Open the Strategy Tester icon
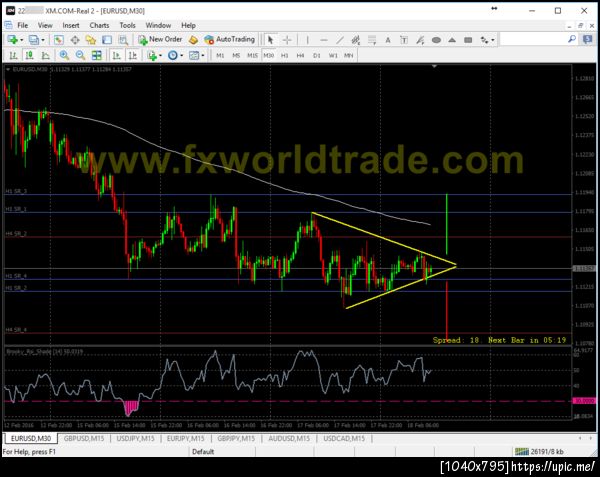Screen dimensions: 600x477 click(x=123, y=40)
